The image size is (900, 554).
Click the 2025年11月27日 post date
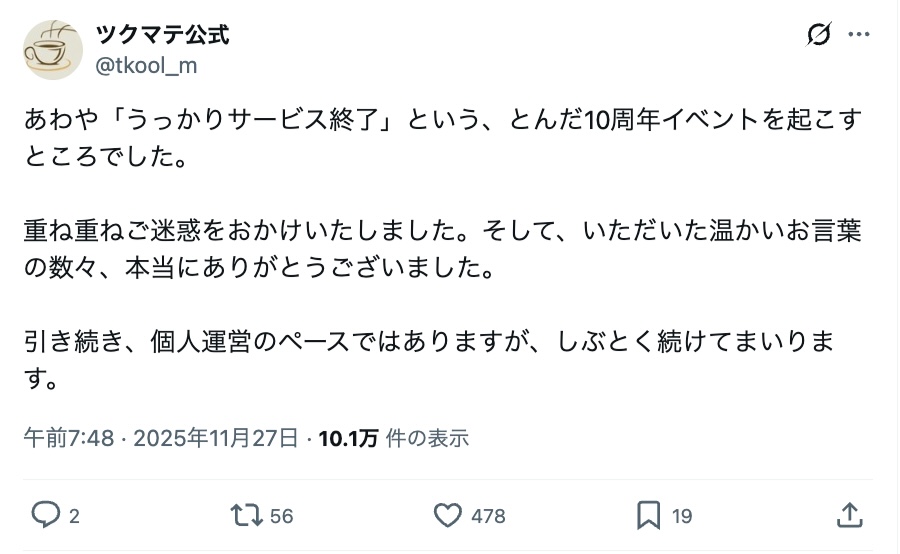(x=216, y=438)
